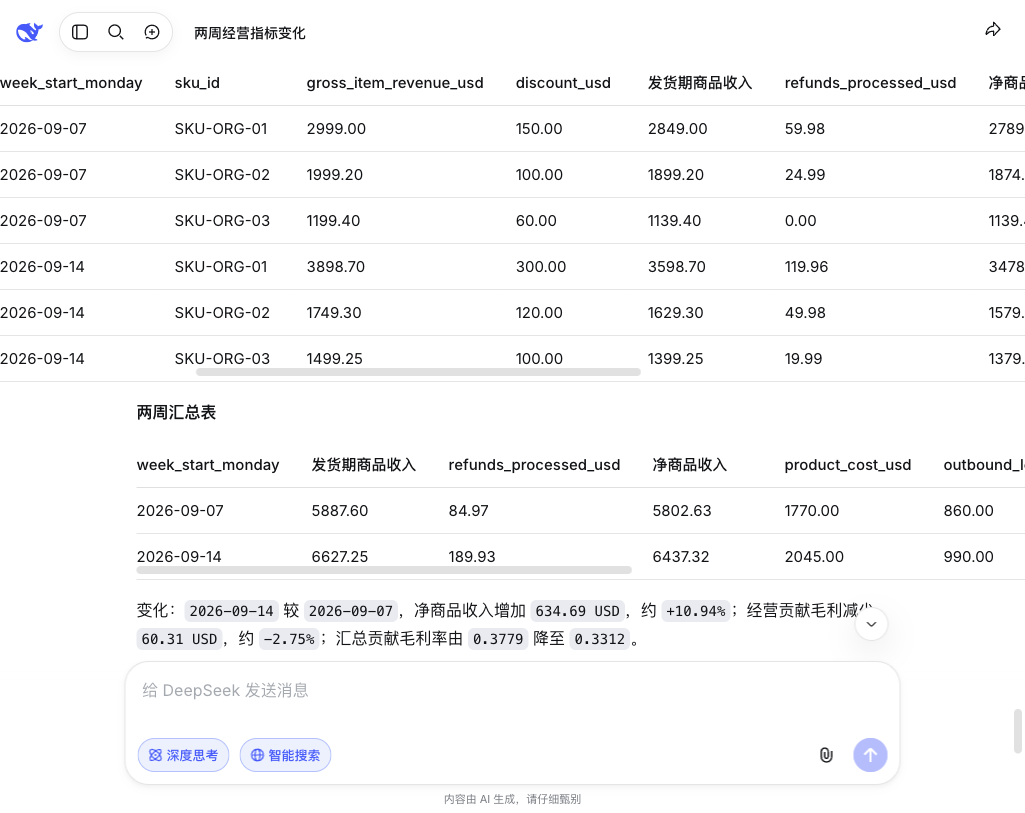Screen dimensions: 1025x813
Task: Click the 内容由 AI 生成 disclaimer text
Action: click(512, 799)
